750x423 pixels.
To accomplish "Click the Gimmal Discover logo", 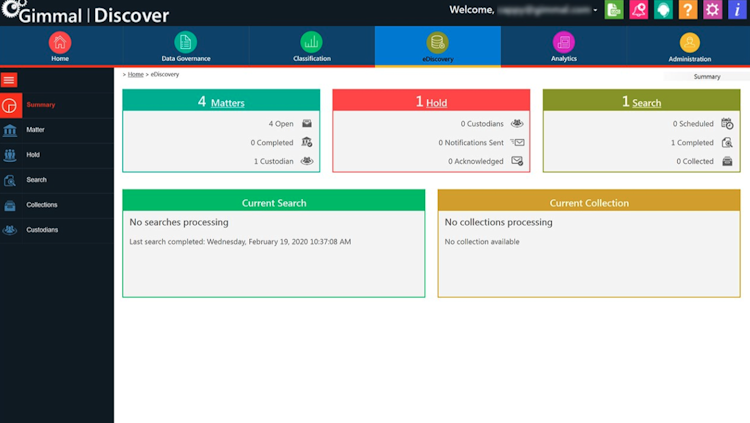I will click(85, 12).
